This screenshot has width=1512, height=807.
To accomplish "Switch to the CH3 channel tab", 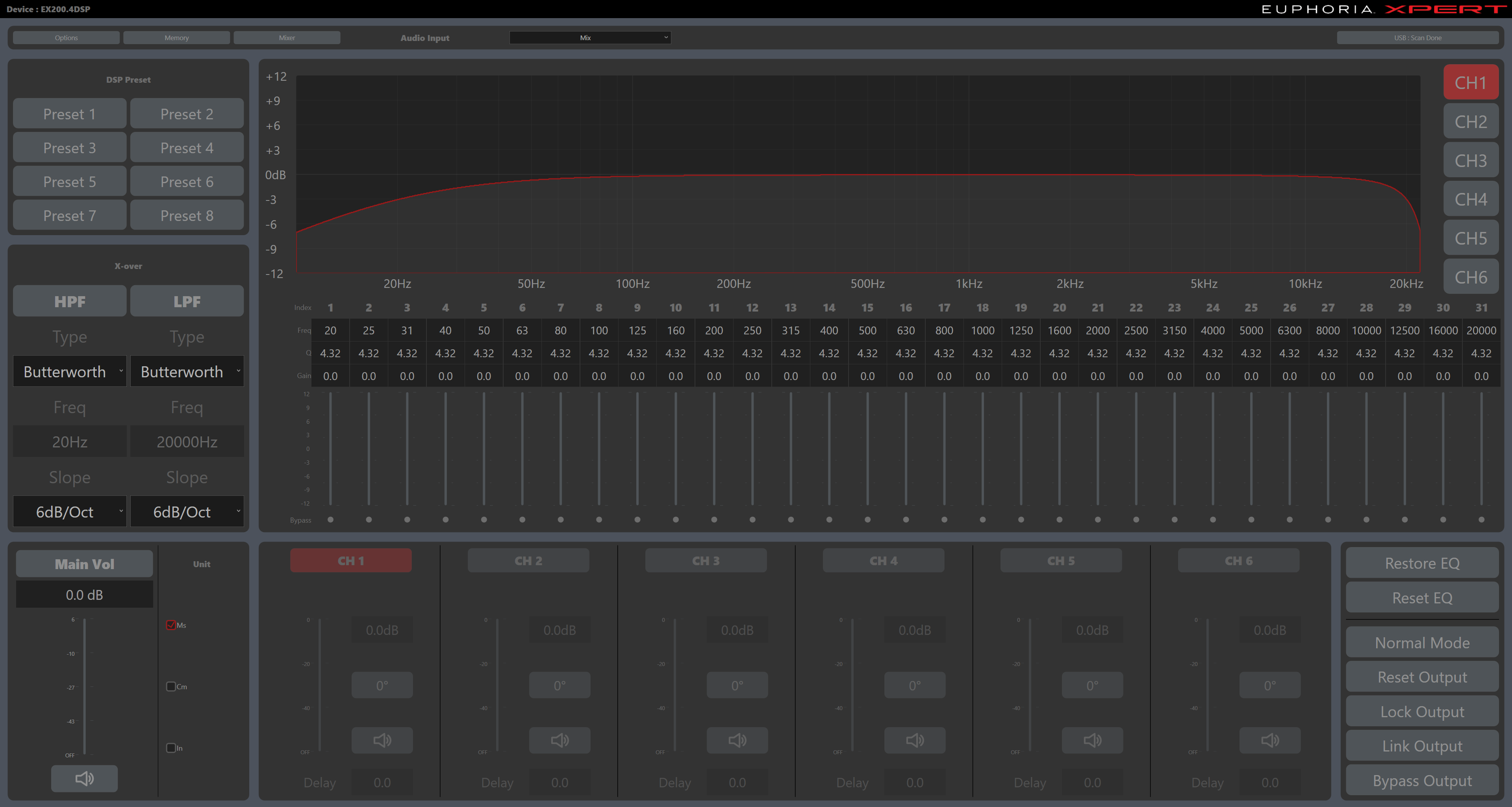I will click(1470, 160).
